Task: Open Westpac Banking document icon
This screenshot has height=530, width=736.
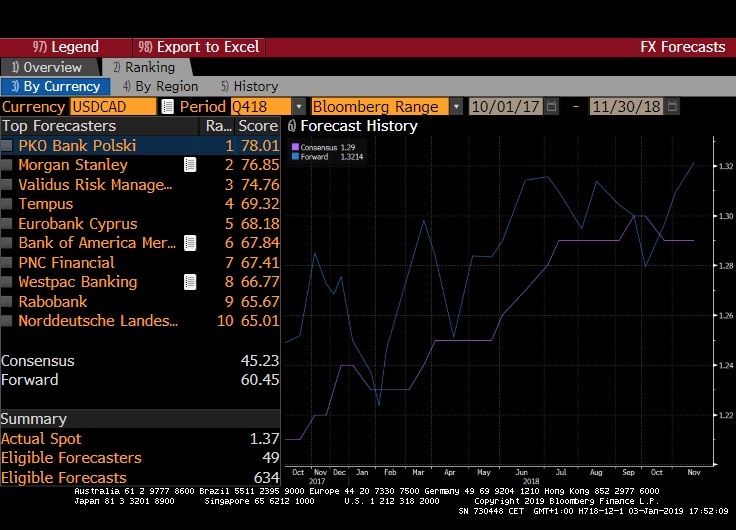Action: (190, 282)
